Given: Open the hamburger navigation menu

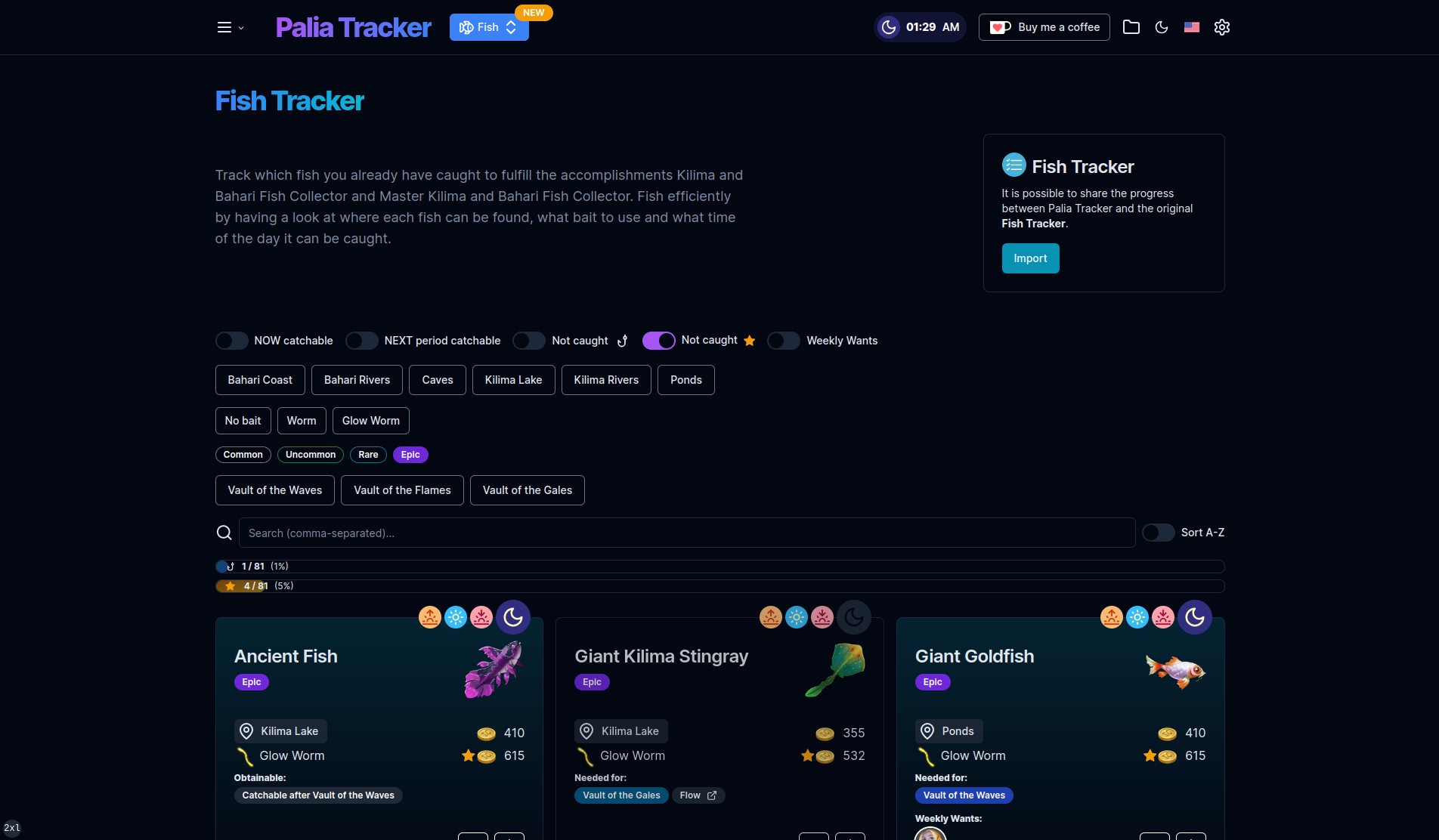Looking at the screenshot, I should click(224, 27).
